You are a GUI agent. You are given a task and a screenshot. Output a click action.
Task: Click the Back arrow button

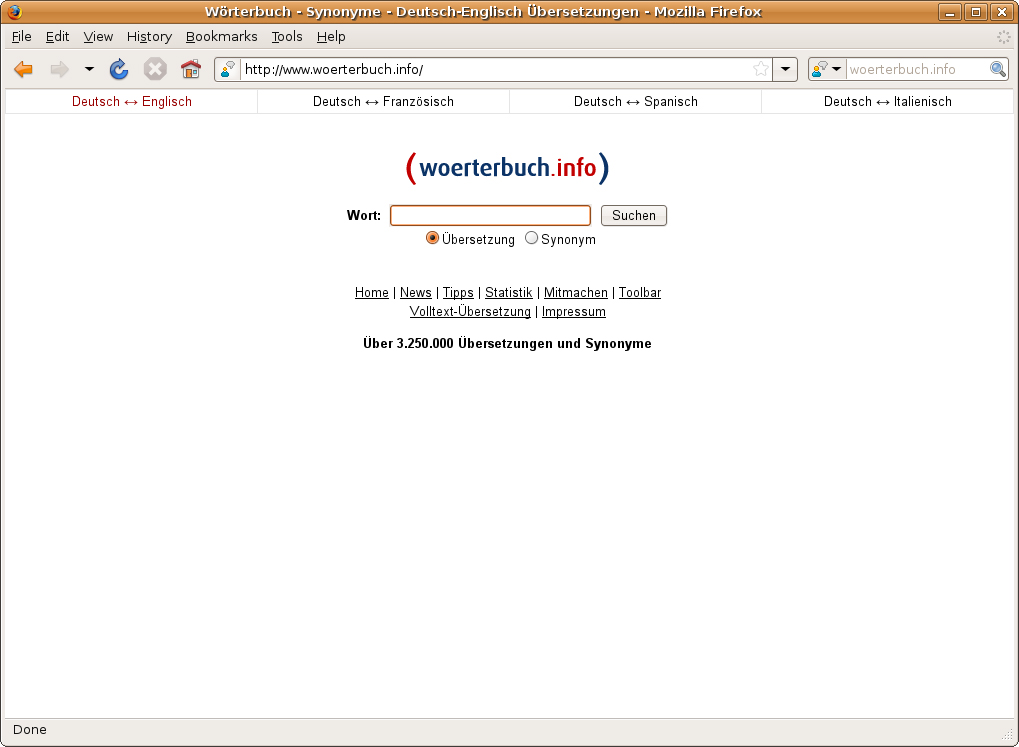pyautogui.click(x=23, y=69)
